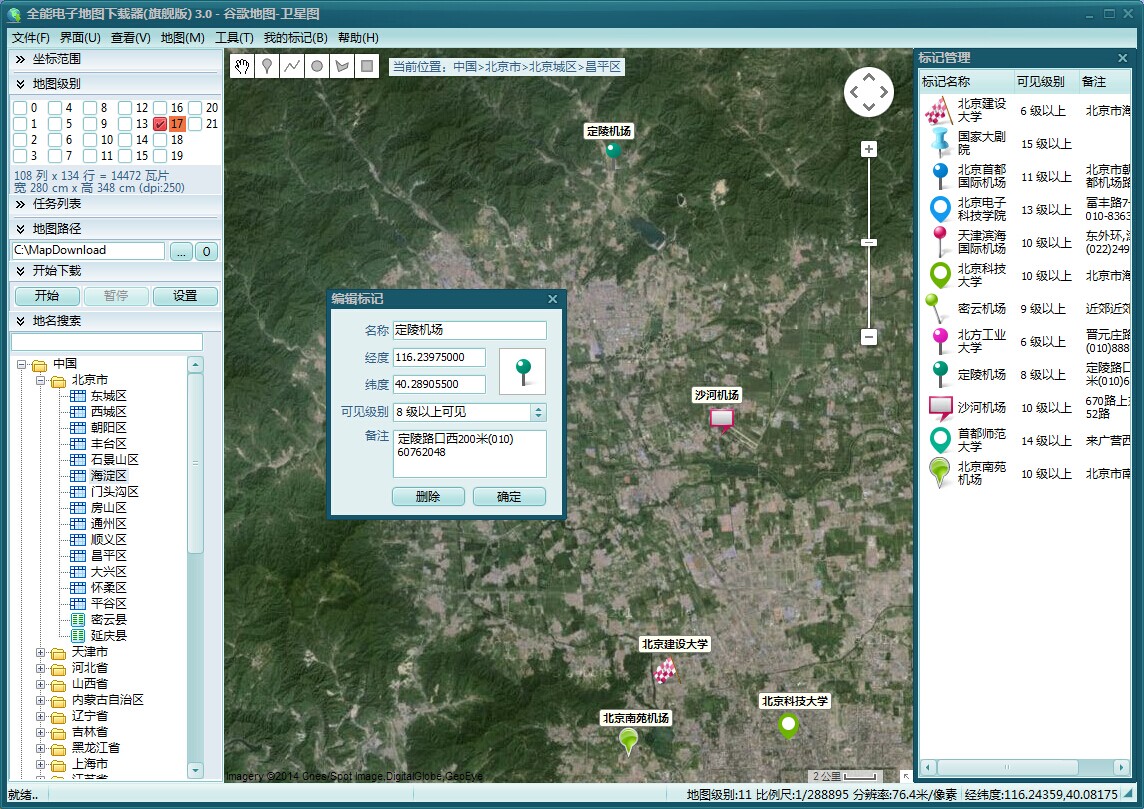Viewport: 1144px width, 809px height.
Task: Zoom out with the map minus button
Action: 868,337
